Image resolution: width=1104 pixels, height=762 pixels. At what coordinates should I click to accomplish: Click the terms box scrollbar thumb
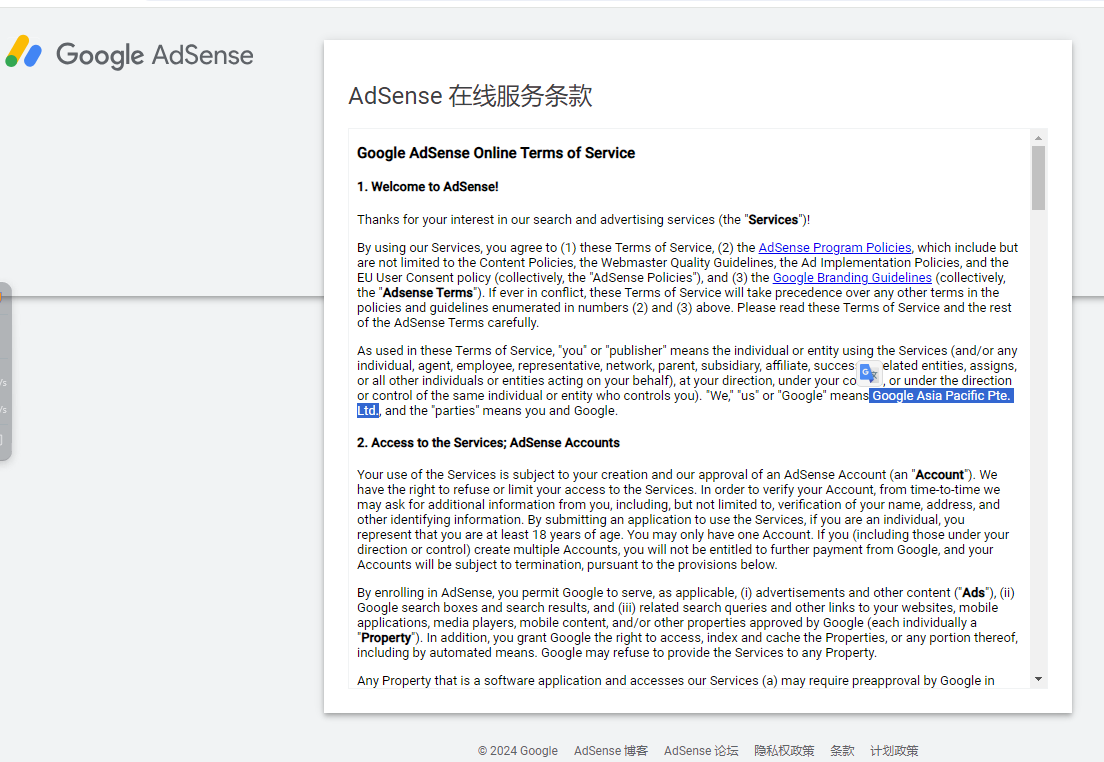click(1038, 178)
